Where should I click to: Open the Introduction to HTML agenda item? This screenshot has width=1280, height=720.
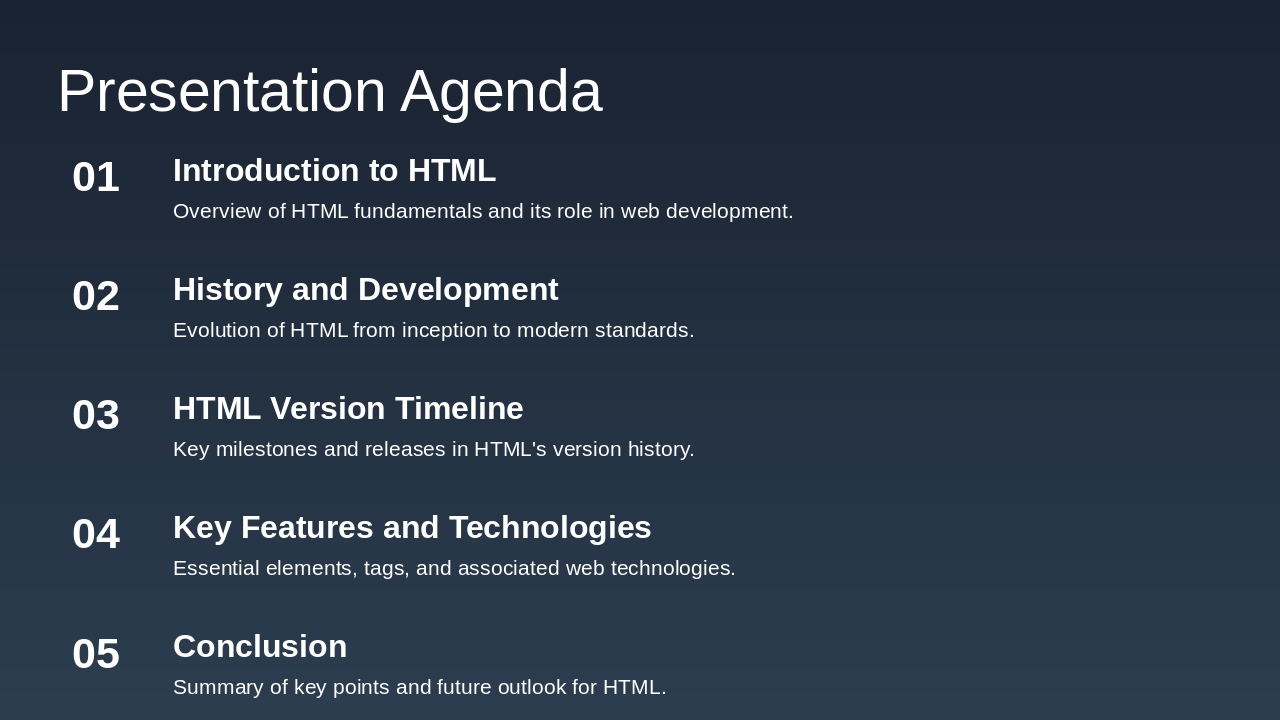tap(334, 170)
